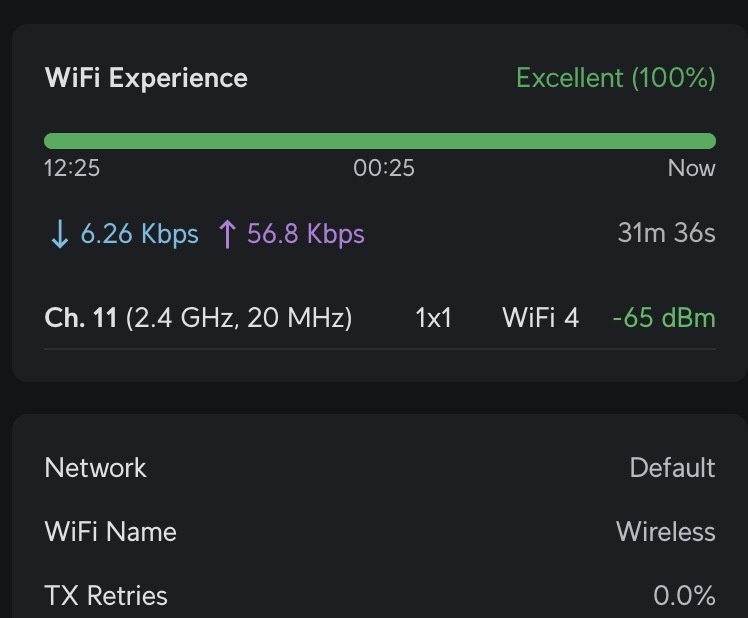Click the 6.26 Kbps download rate
This screenshot has height=618, width=748.
point(139,234)
